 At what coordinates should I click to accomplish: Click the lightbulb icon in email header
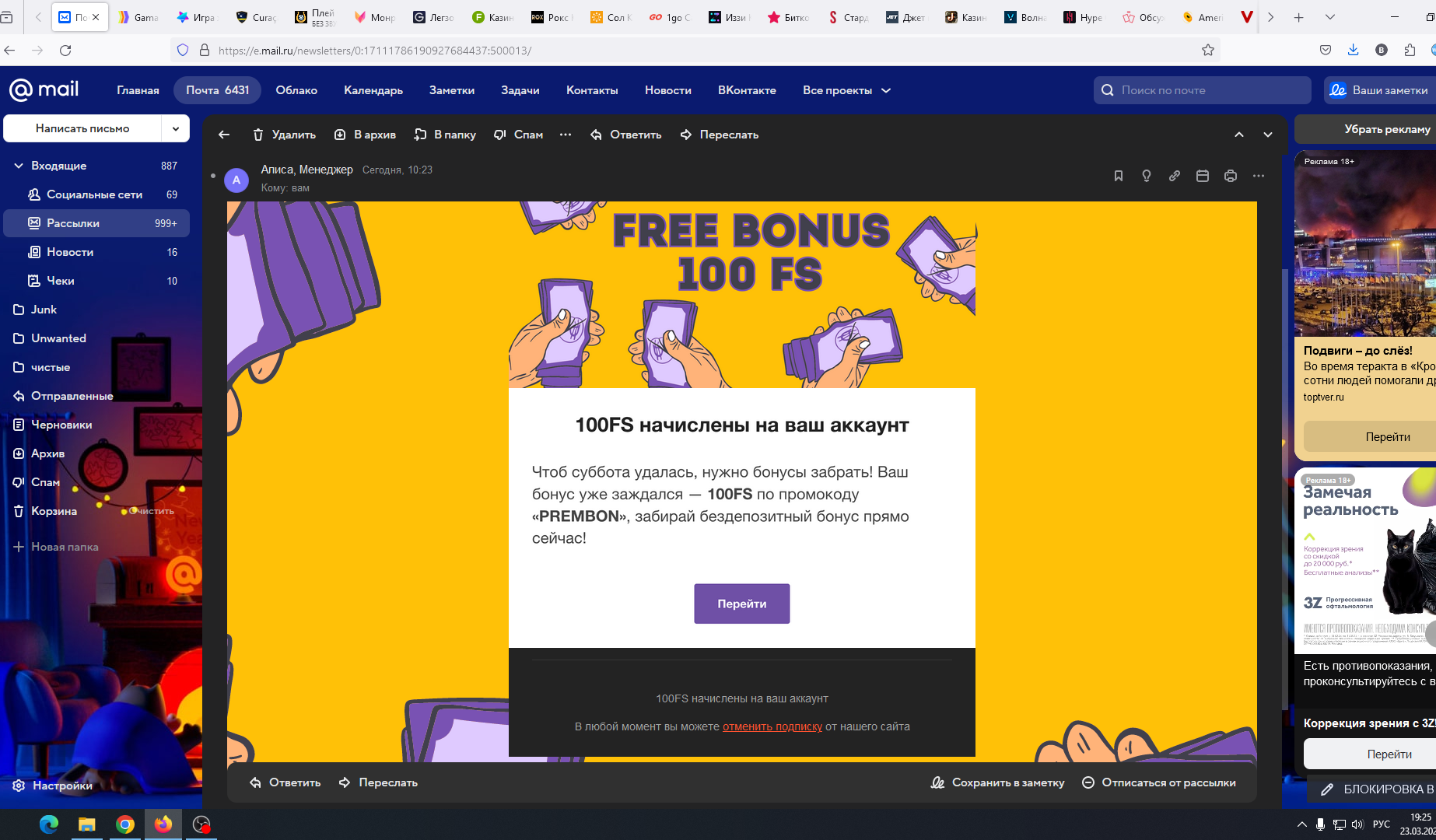click(x=1147, y=176)
